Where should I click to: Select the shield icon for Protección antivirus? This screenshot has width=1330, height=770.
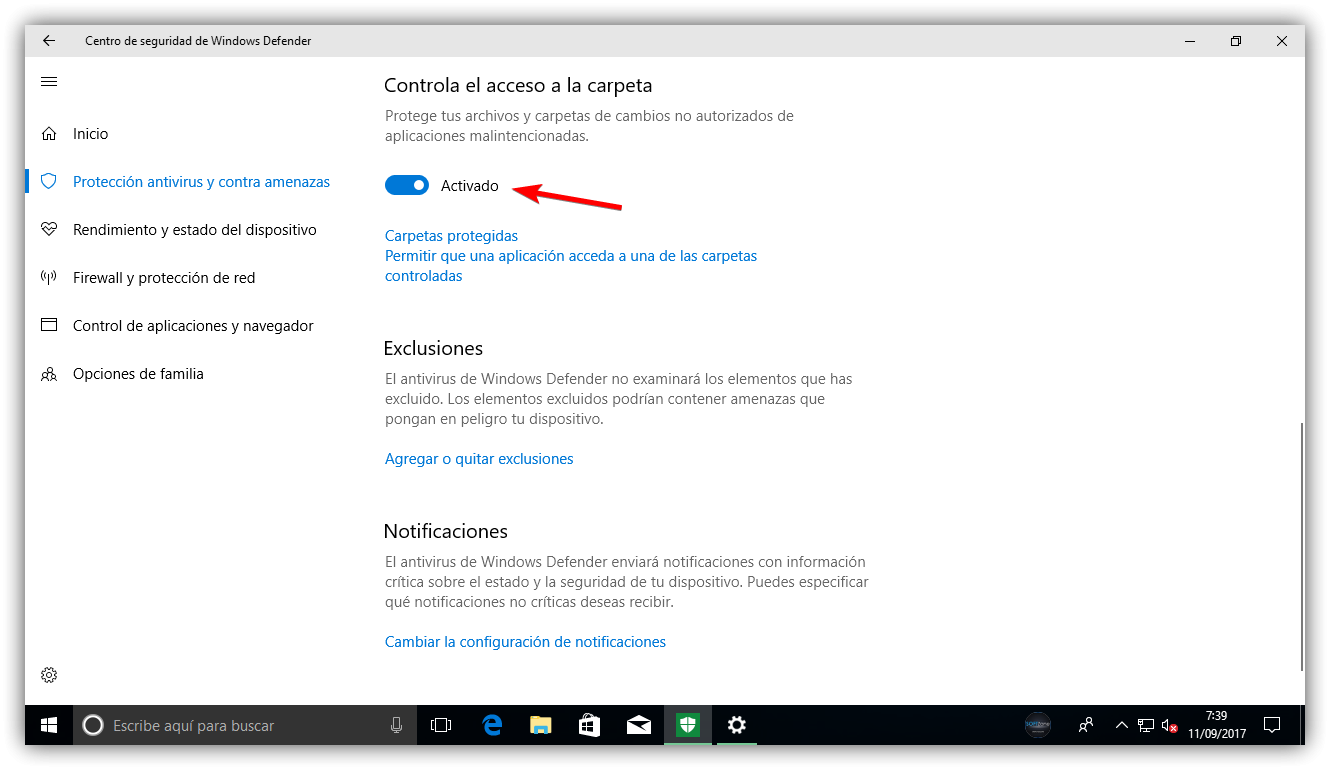point(49,182)
